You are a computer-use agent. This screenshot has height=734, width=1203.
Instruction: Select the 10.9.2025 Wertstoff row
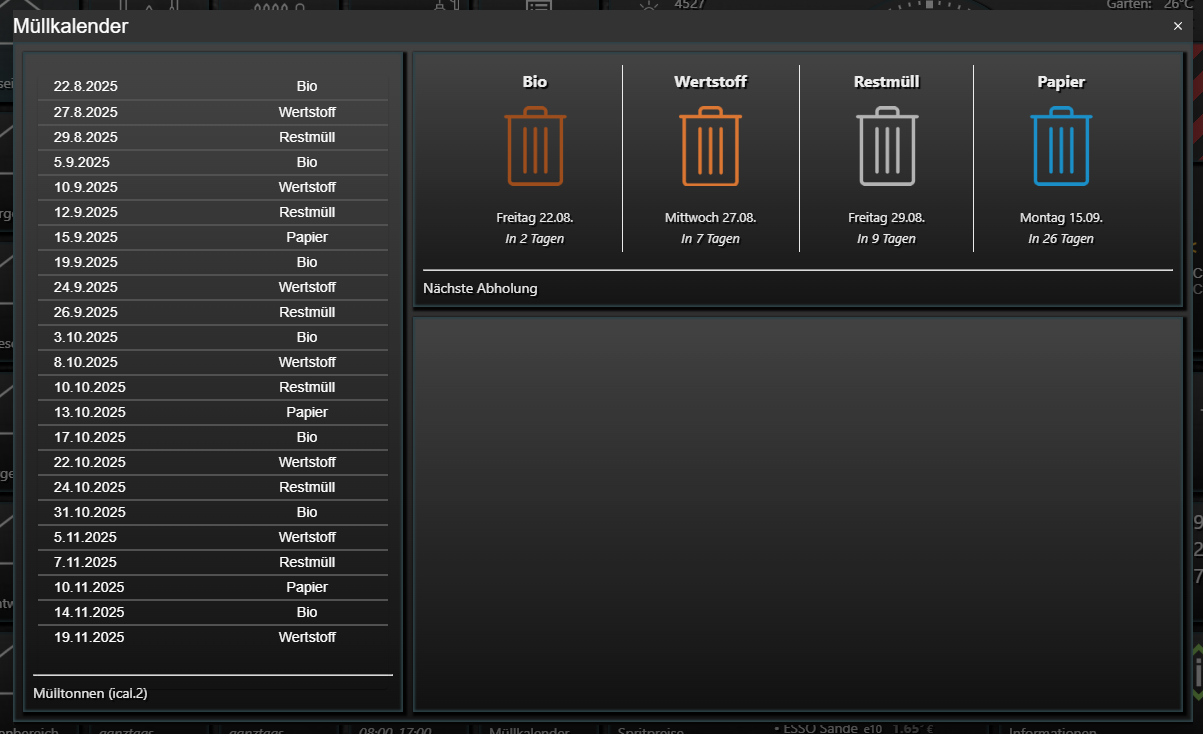point(213,187)
